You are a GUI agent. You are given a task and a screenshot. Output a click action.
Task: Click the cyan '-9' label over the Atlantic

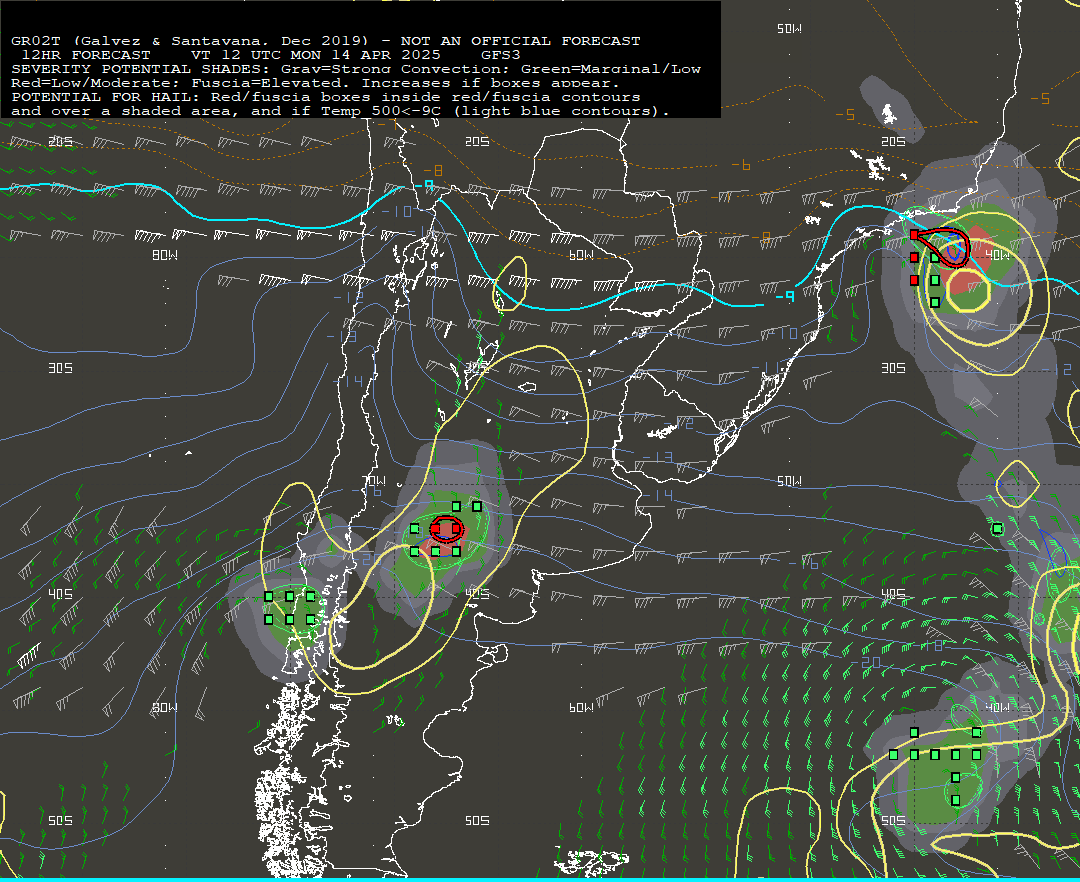pyautogui.click(x=785, y=297)
